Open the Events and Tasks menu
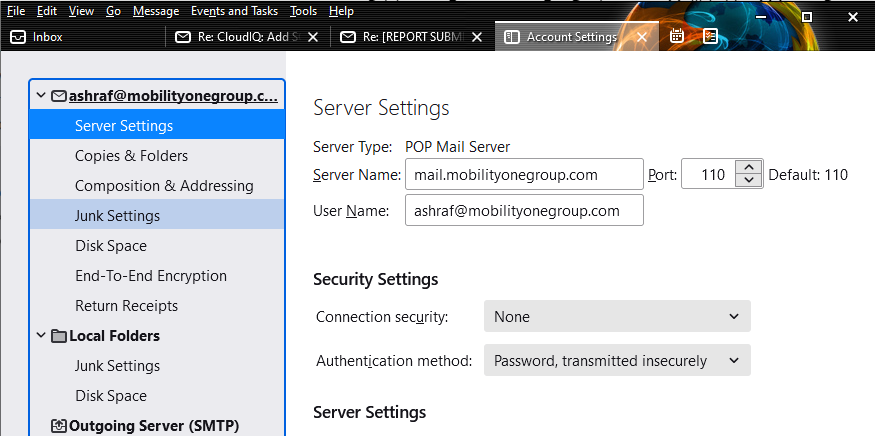 click(x=234, y=11)
